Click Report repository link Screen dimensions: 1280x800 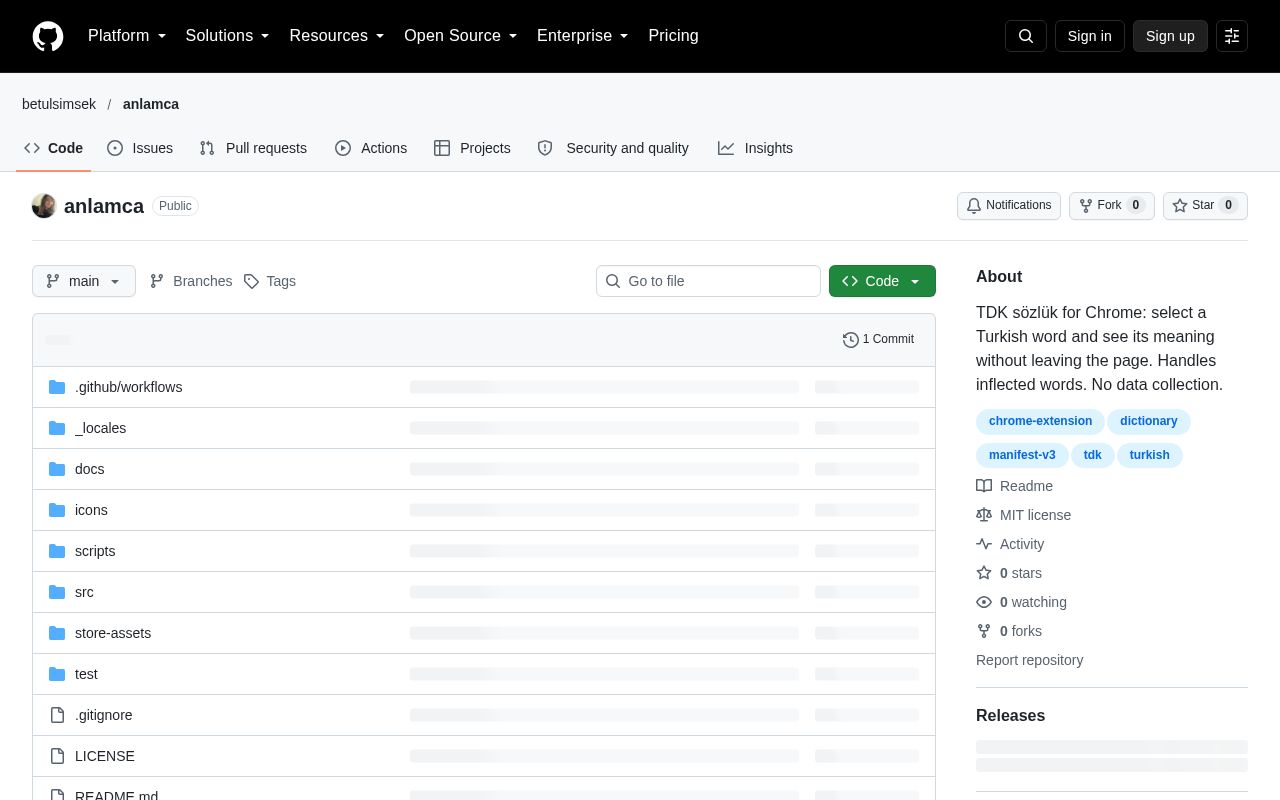click(x=1029, y=660)
